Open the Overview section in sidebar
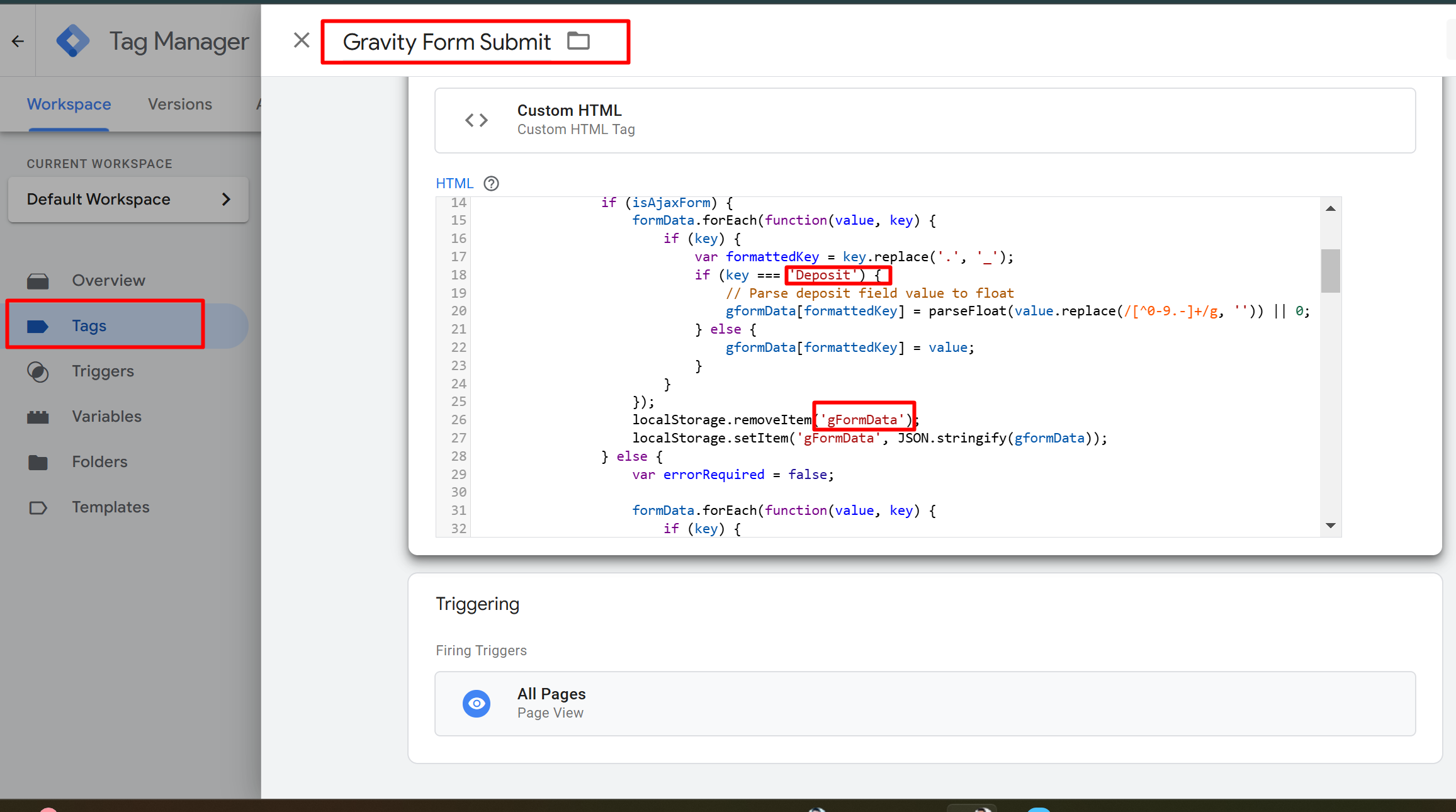The width and height of the screenshot is (1456, 812). coord(108,281)
